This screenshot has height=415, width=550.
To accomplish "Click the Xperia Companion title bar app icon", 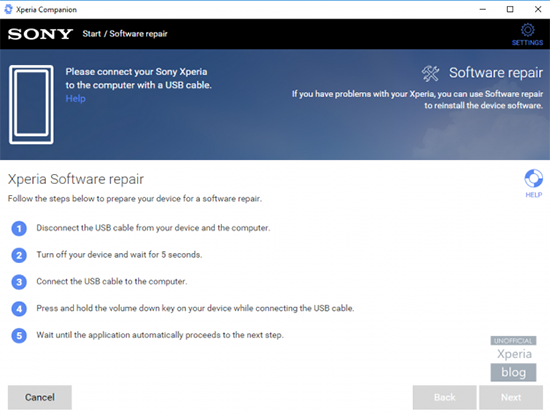I will coord(8,9).
